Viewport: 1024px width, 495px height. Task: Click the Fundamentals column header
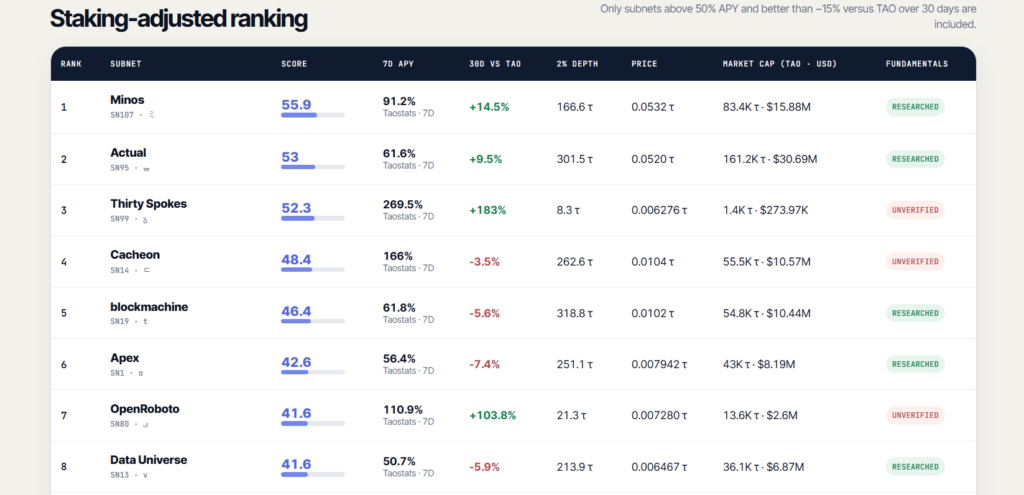917,64
